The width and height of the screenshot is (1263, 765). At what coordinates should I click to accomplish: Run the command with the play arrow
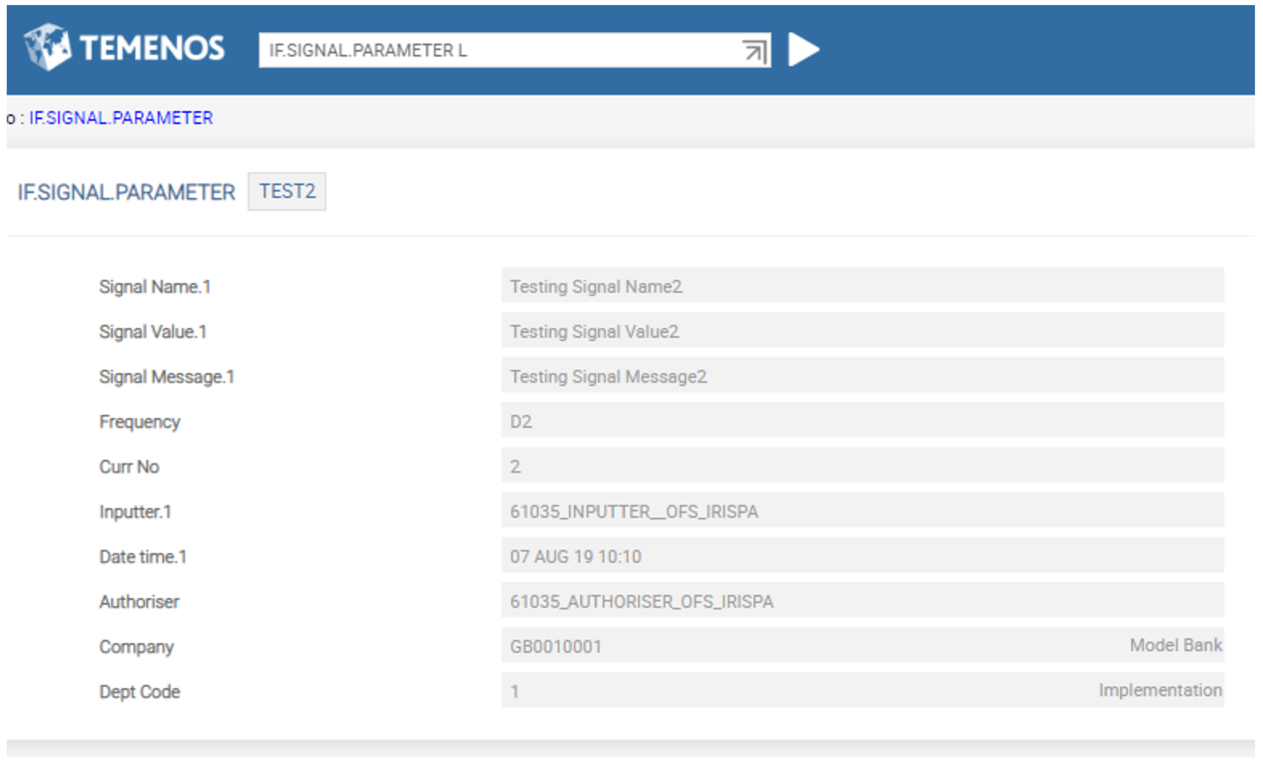tap(803, 50)
